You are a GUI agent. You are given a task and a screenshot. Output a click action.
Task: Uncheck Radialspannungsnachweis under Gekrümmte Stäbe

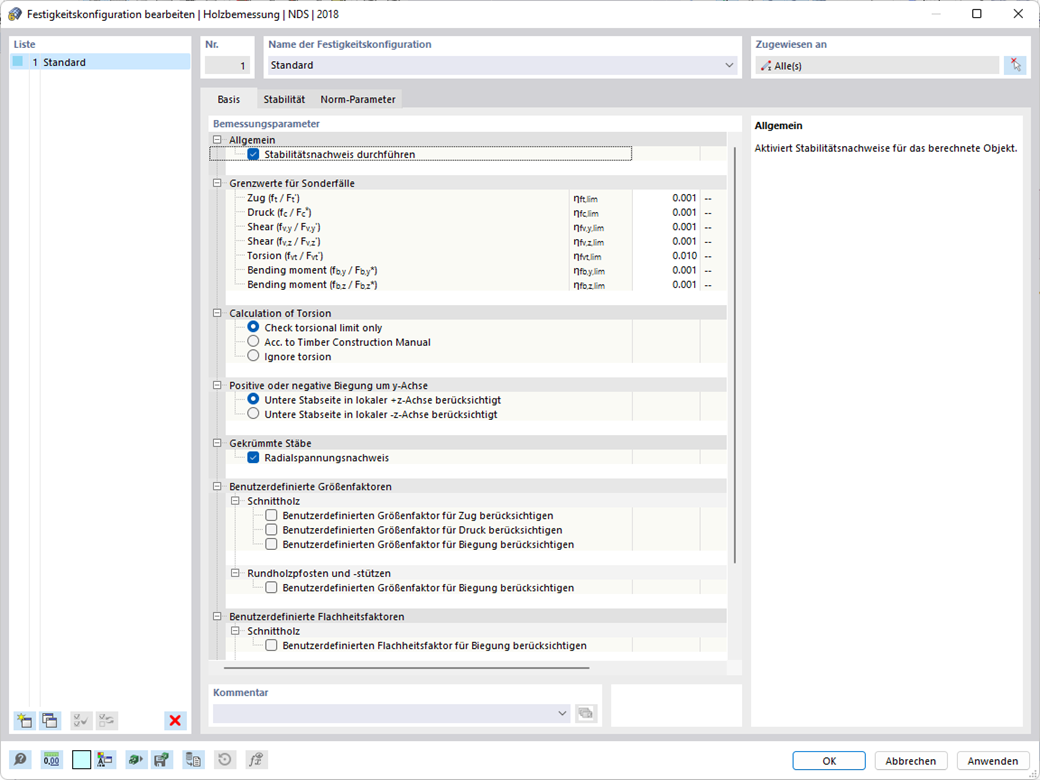254,458
